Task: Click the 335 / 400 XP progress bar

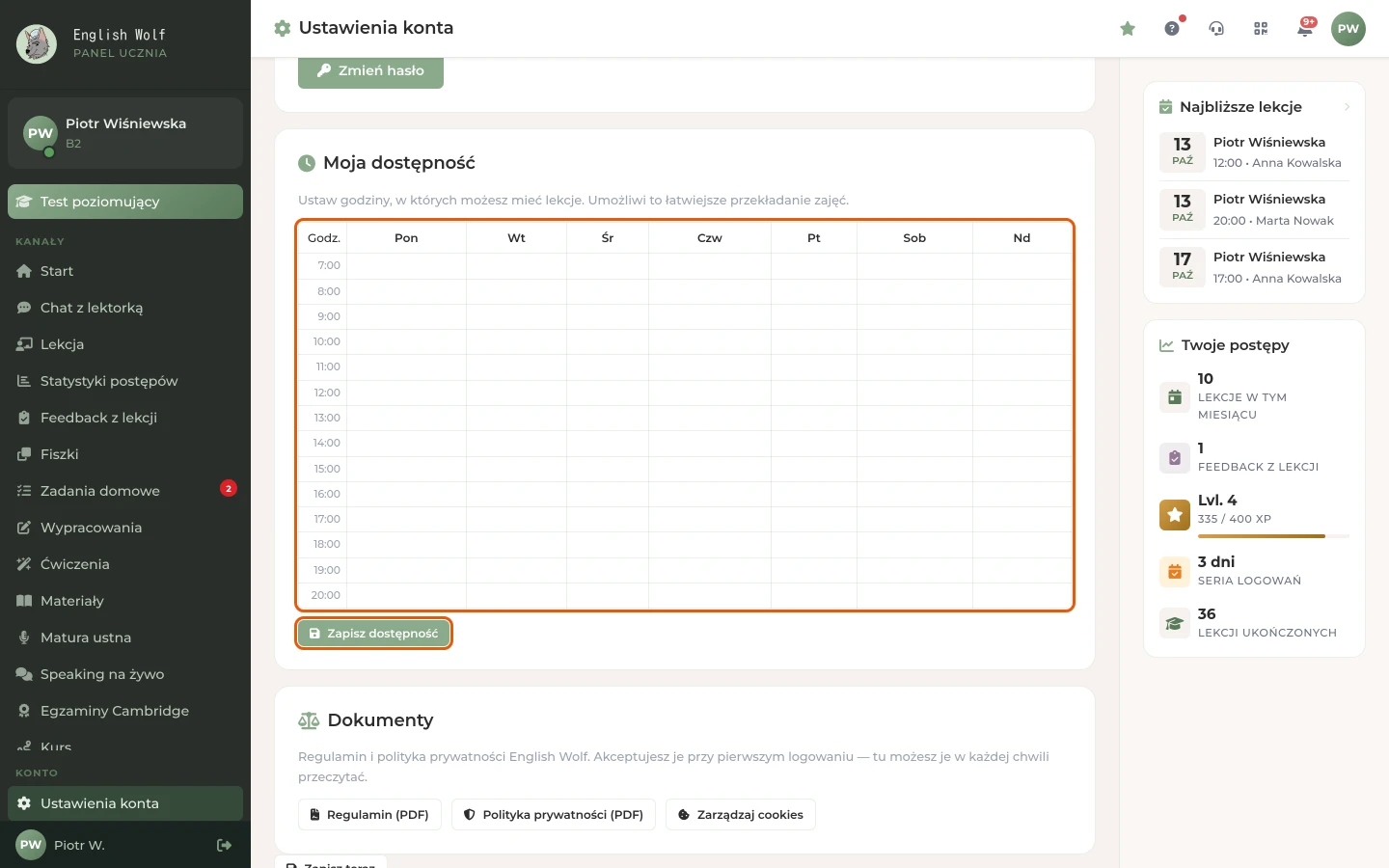Action: 1273,536
